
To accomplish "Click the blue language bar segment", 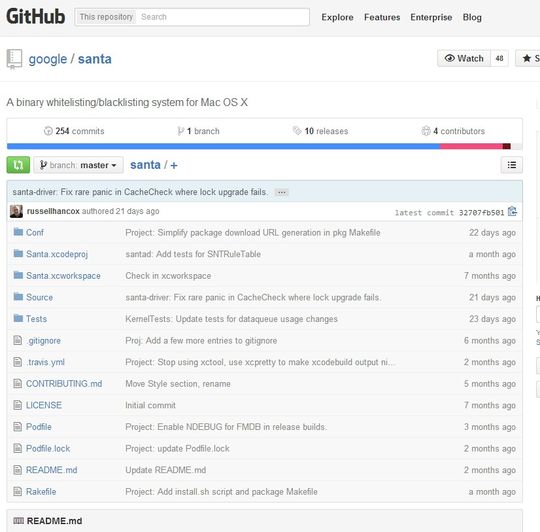I will coord(223,146).
